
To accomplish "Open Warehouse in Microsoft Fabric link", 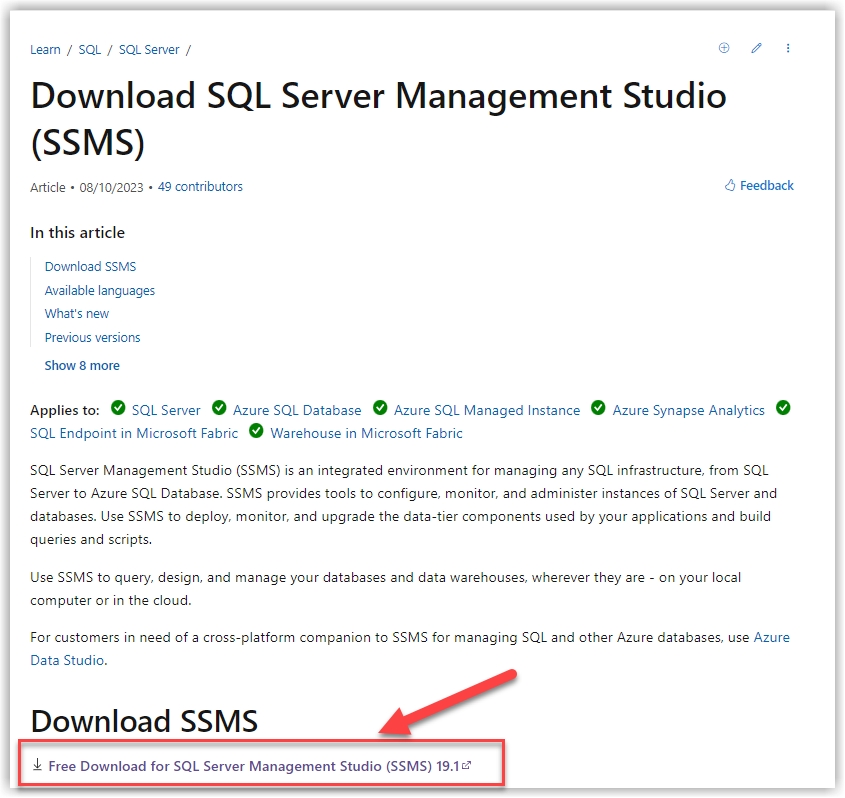I will pyautogui.click(x=366, y=433).
